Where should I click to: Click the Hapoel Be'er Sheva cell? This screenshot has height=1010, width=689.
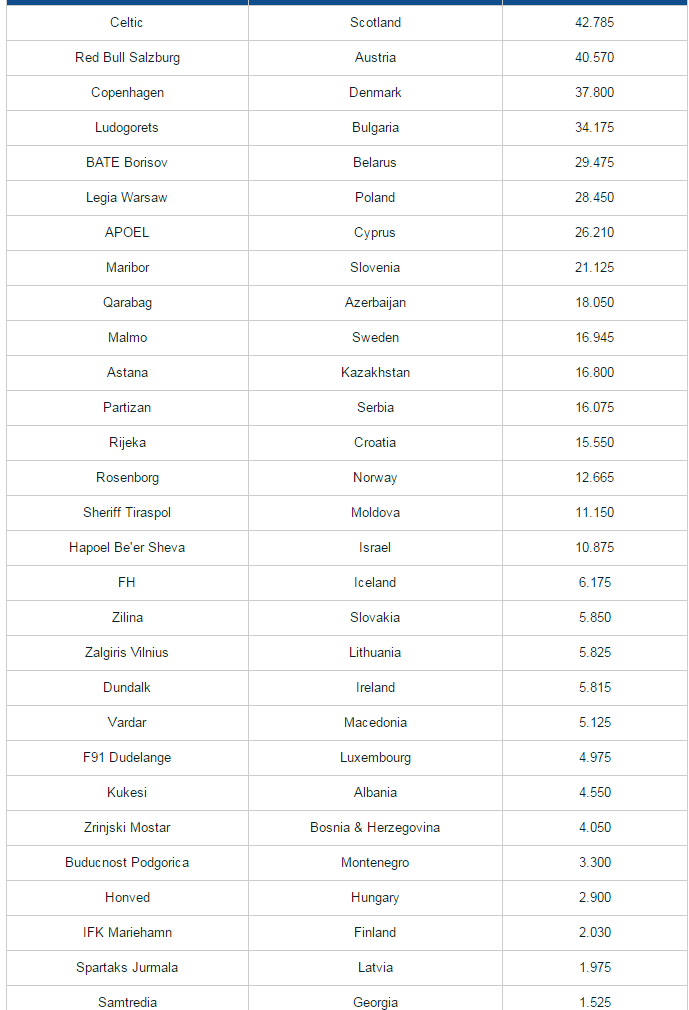click(127, 547)
